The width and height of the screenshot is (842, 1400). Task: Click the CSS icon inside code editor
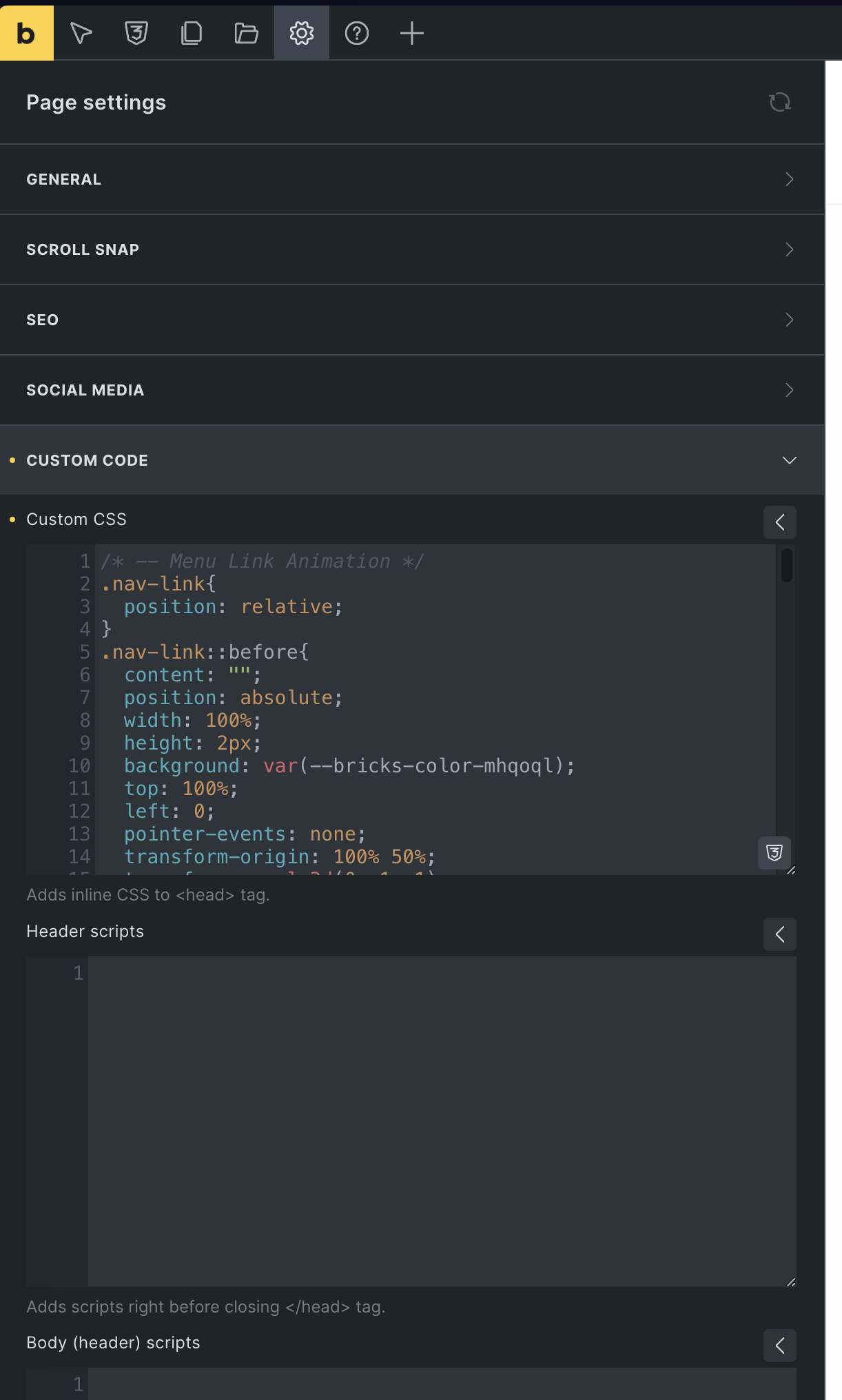774,853
